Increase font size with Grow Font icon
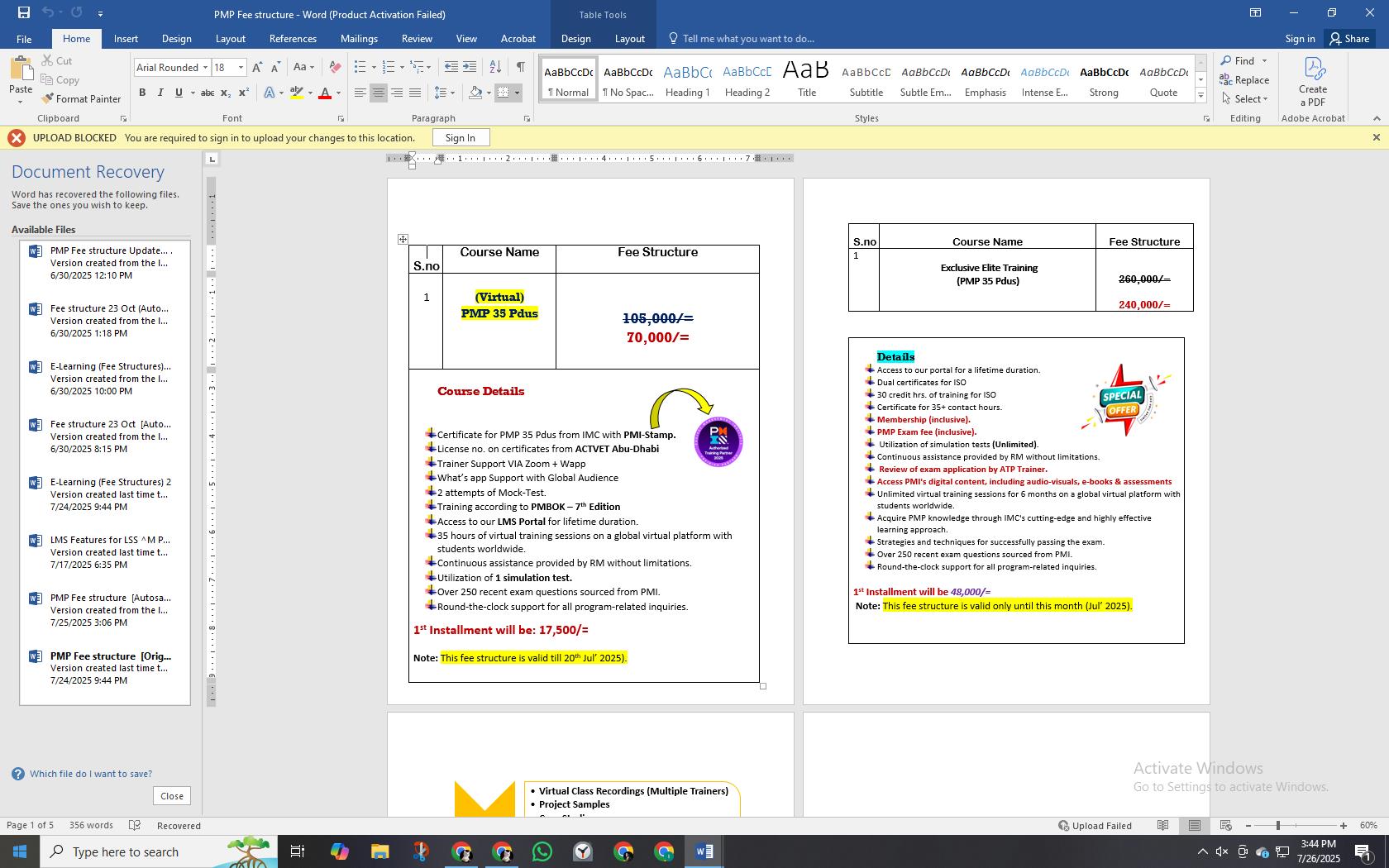The width and height of the screenshot is (1389, 868). [257, 67]
